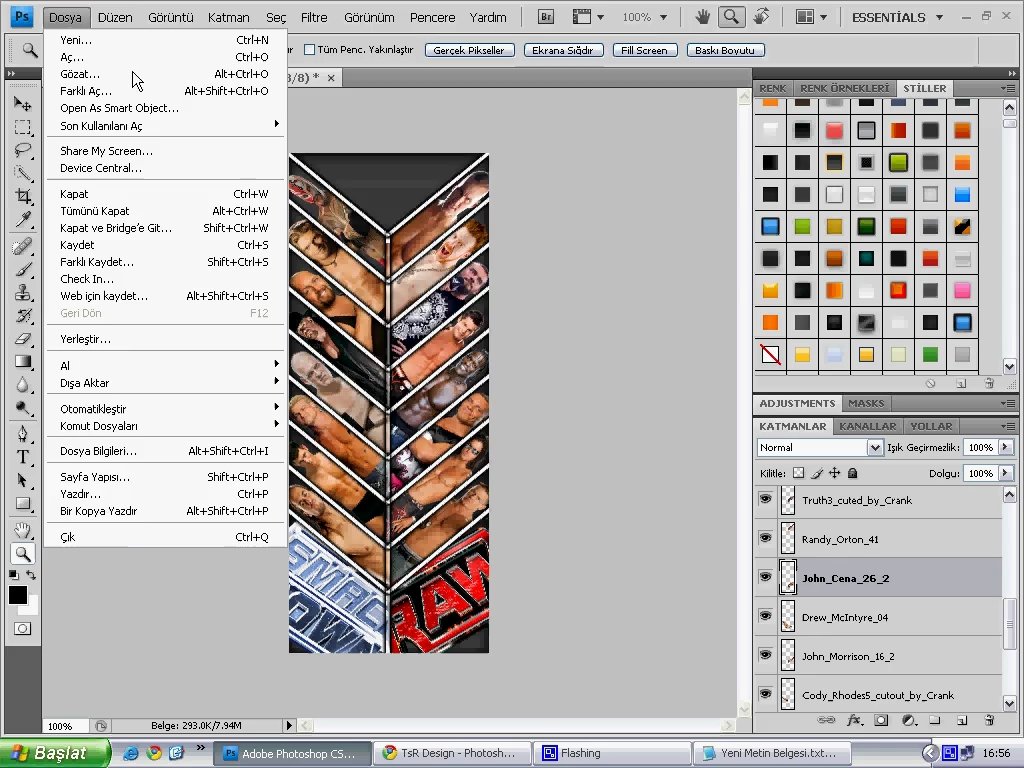1024x768 pixels.
Task: Expand the Al submenu
Action: [x=167, y=365]
